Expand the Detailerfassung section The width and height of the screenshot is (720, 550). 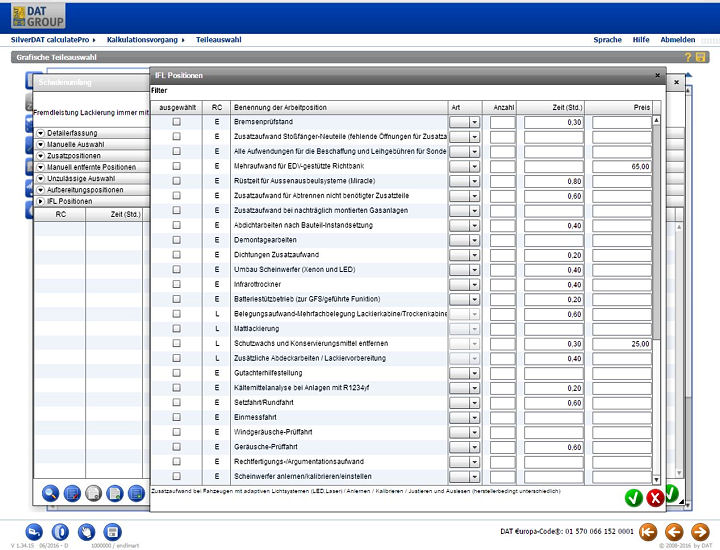[x=40, y=133]
